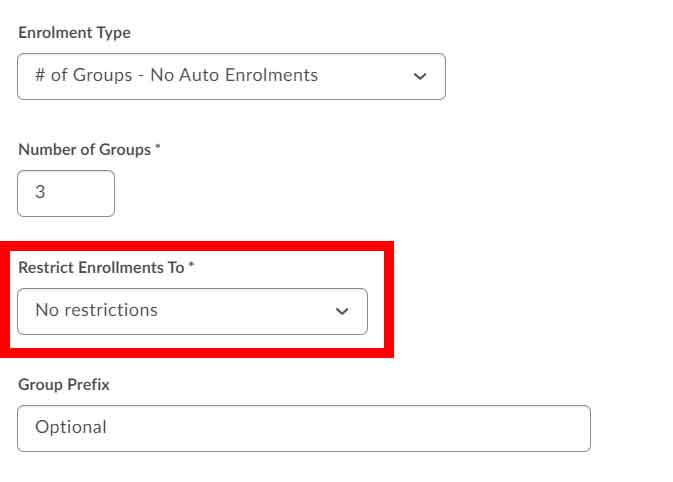This screenshot has height=482, width=673.
Task: Click the required asterisk beside Number of Groups
Action: pos(158,149)
